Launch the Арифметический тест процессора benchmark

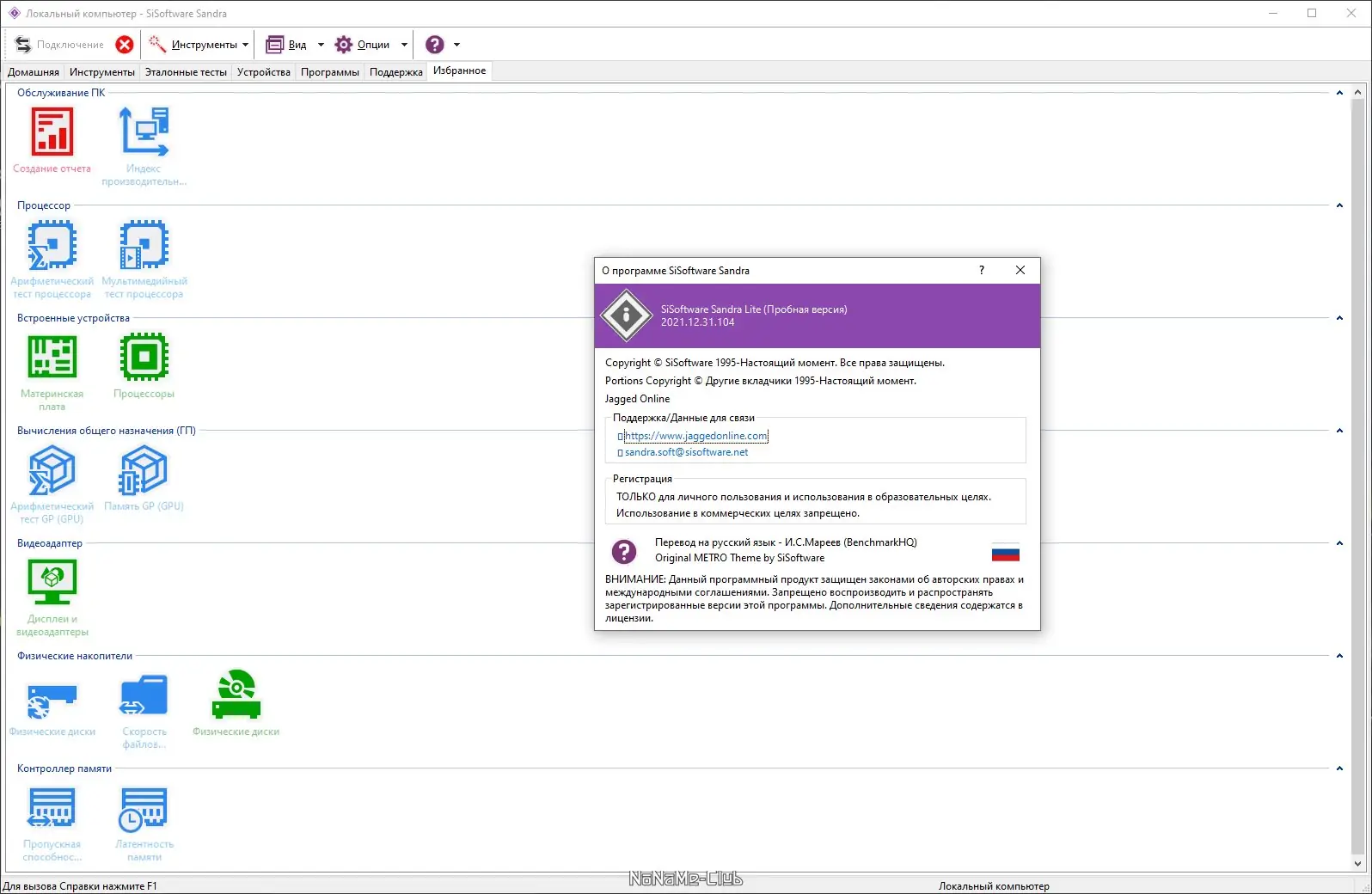(x=52, y=245)
